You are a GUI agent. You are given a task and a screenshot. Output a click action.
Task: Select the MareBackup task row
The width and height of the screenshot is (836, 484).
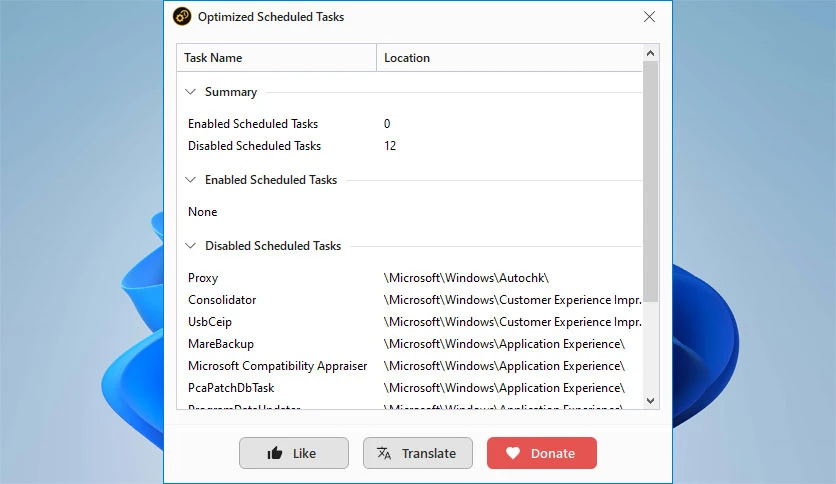point(409,344)
